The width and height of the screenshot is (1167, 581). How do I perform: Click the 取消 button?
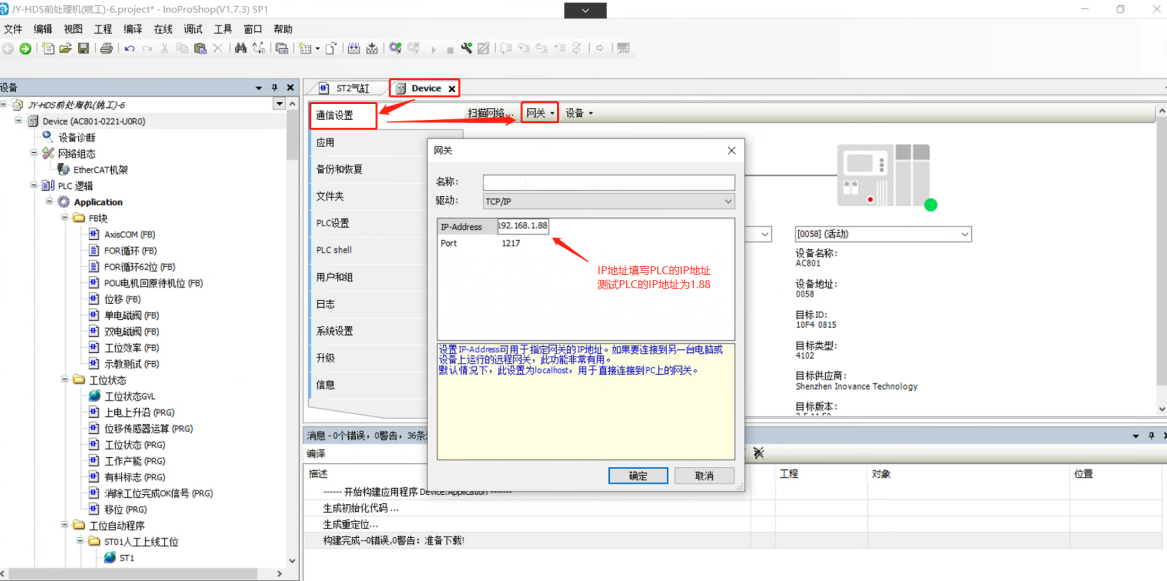(704, 476)
